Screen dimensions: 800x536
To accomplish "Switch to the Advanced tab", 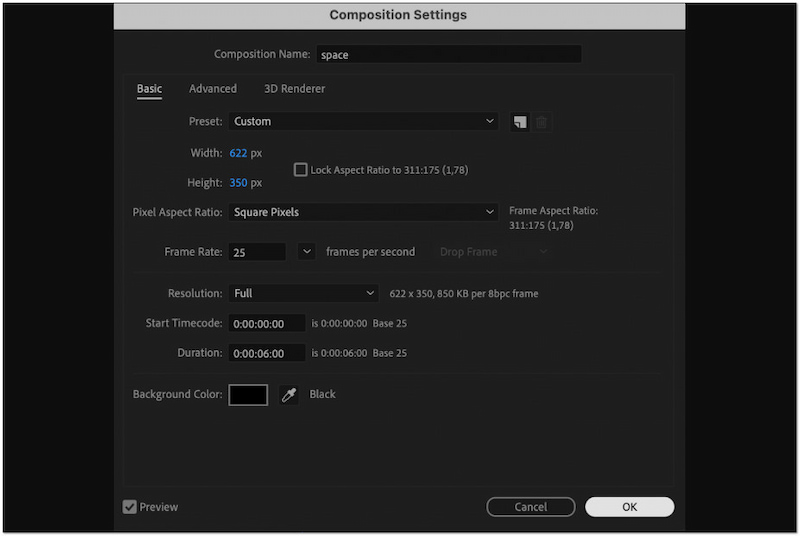I will pos(213,89).
